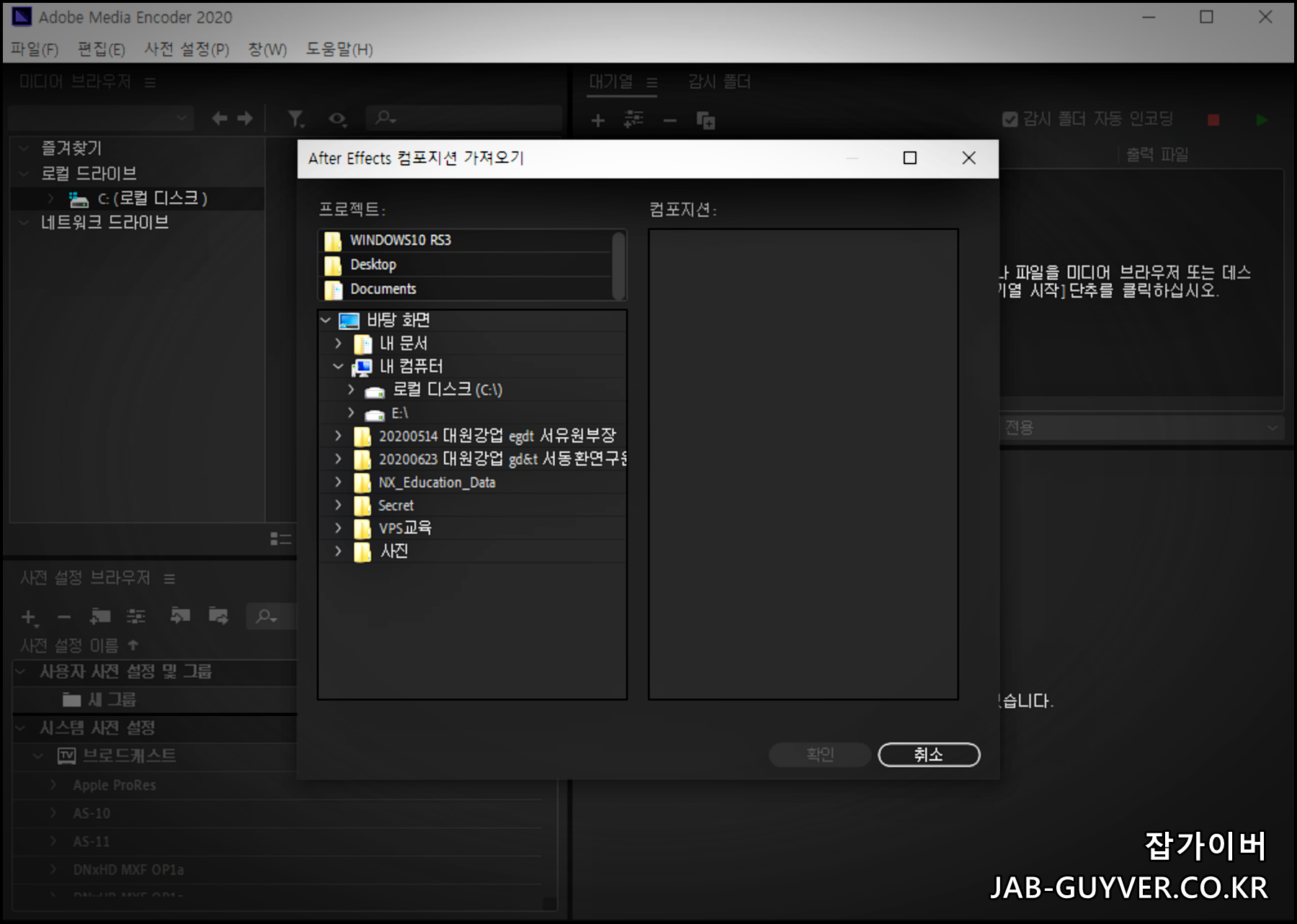Viewport: 1297px width, 924px height.
Task: Click the Media Browser forward arrow
Action: [x=245, y=118]
